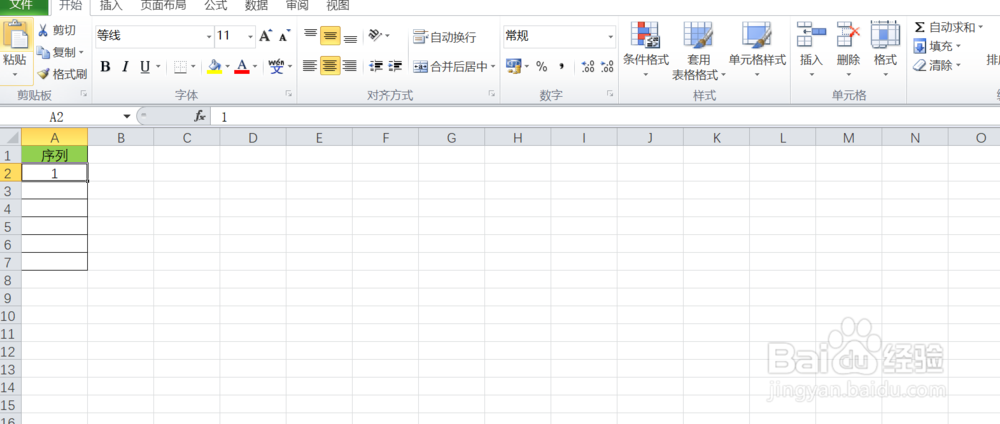
Task: Open the AutoSum dropdown arrow
Action: (980, 27)
